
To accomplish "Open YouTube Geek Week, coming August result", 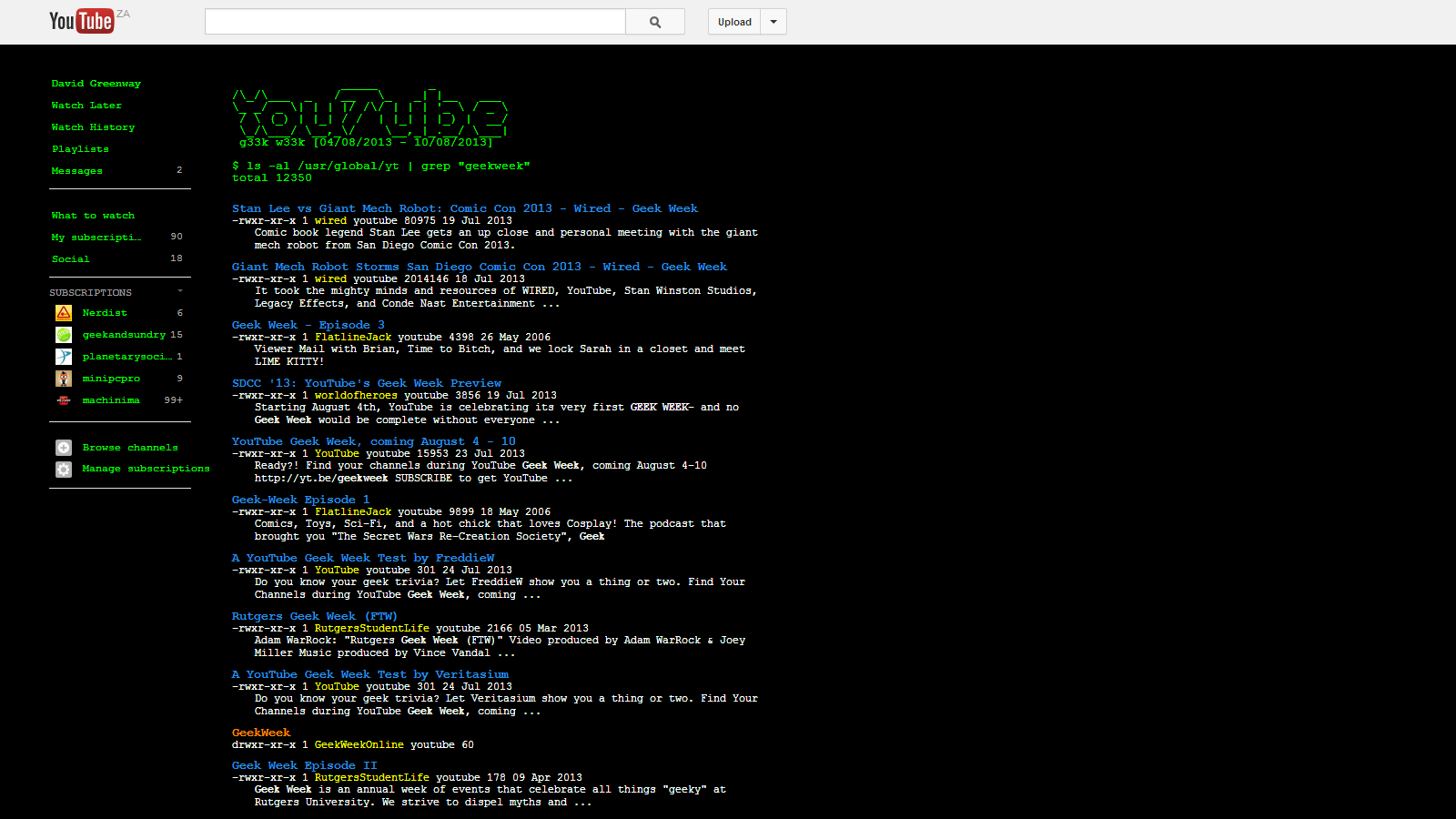I will click(x=374, y=441).
